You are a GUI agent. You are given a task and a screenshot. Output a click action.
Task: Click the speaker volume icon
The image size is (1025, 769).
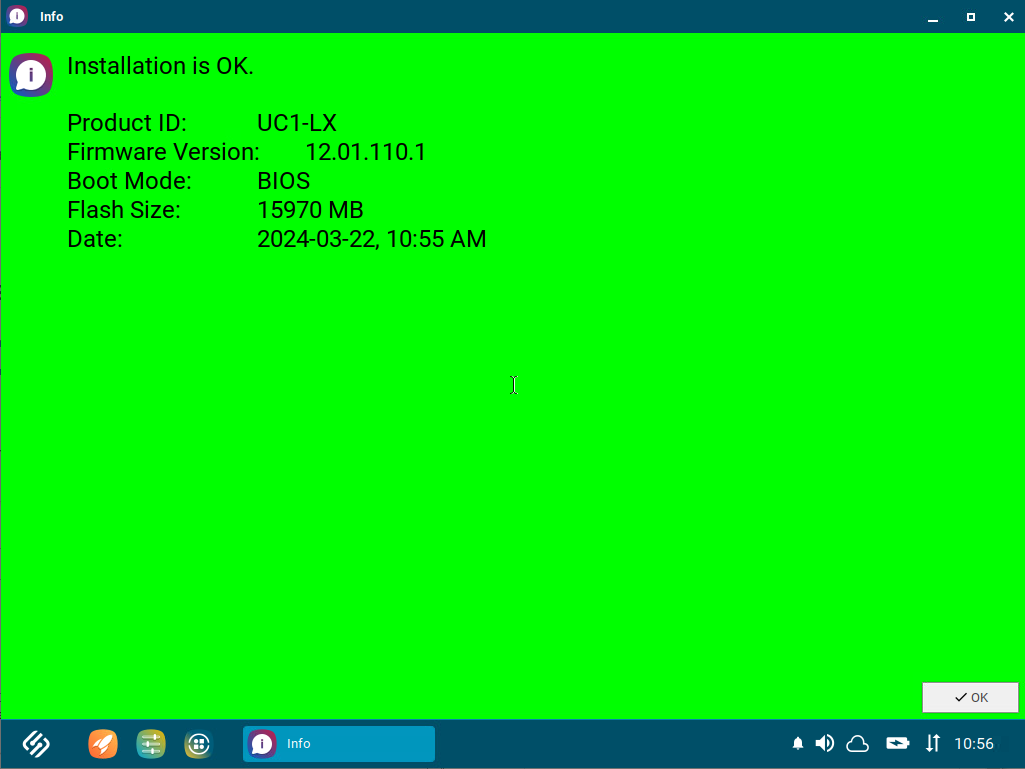pos(824,743)
